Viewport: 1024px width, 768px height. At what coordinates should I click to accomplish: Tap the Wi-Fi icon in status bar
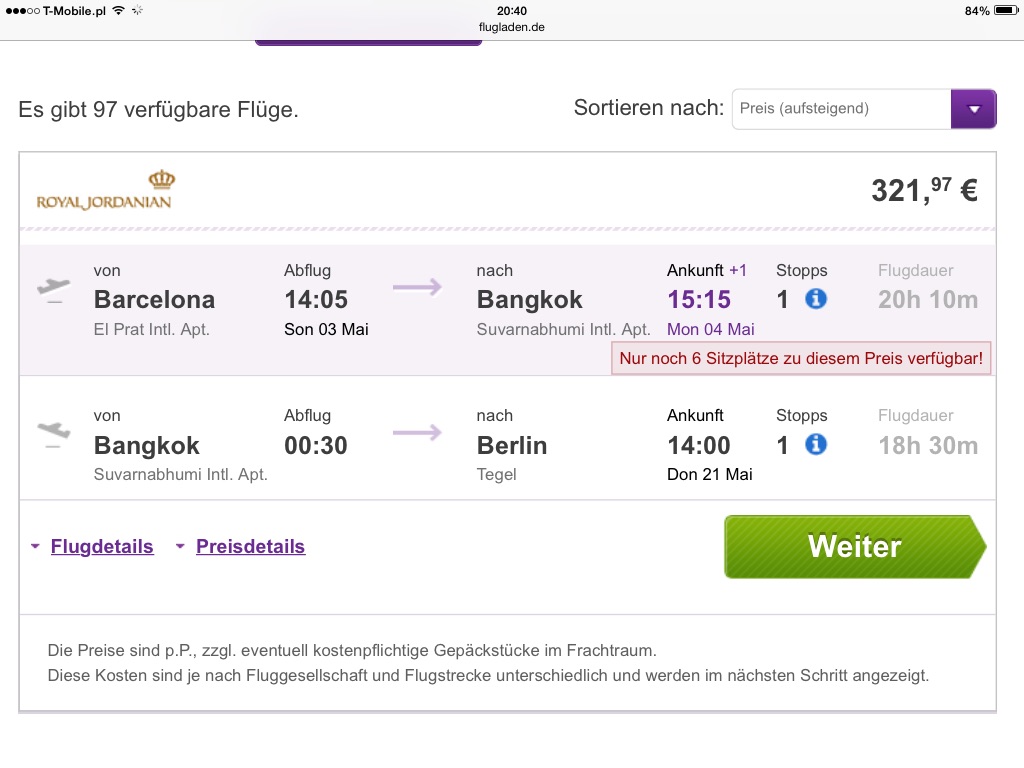118,10
